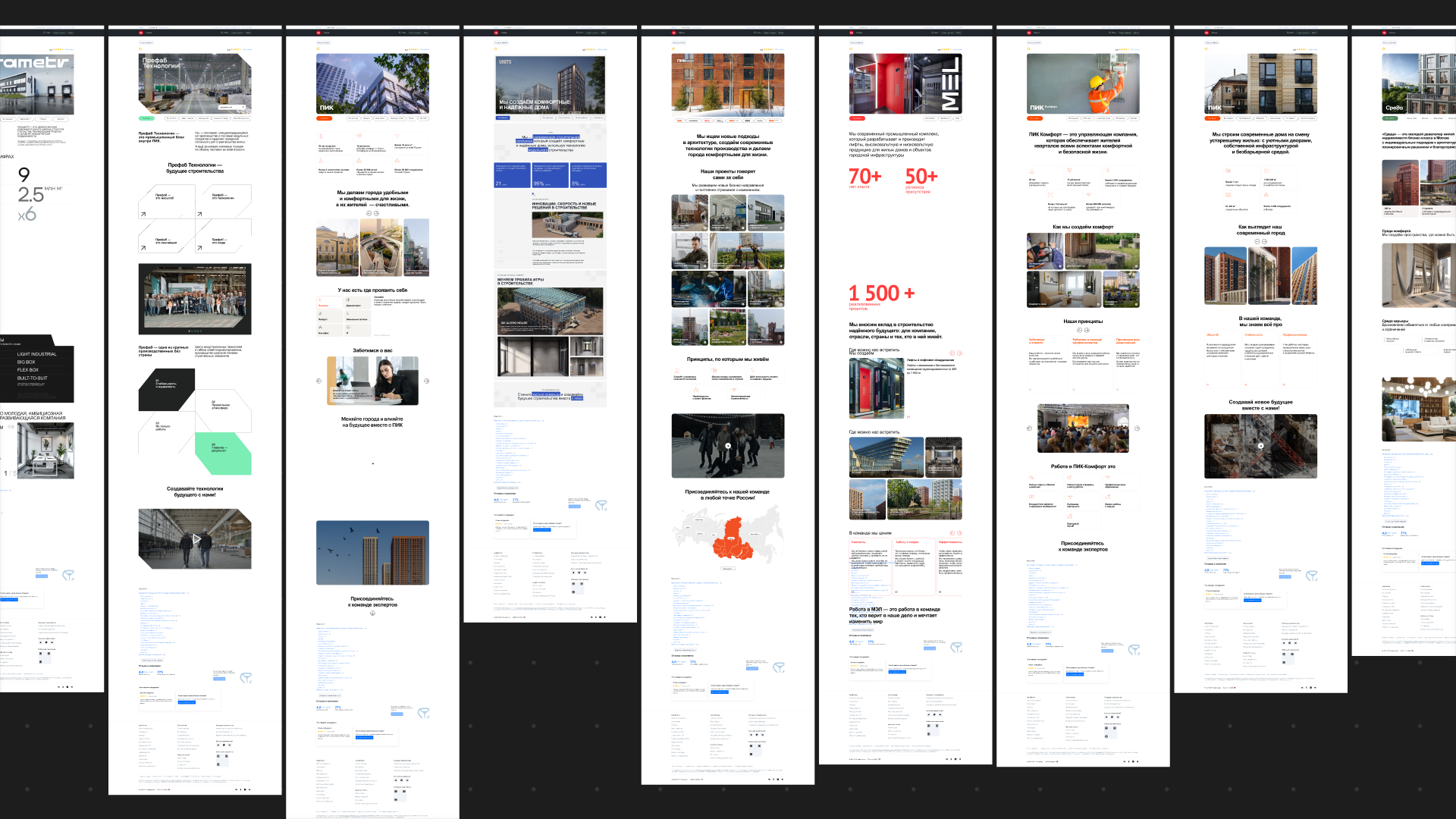This screenshot has height=819, width=1456.
Task: Click the green hexagon tile on the Префаб page
Action: [223, 453]
